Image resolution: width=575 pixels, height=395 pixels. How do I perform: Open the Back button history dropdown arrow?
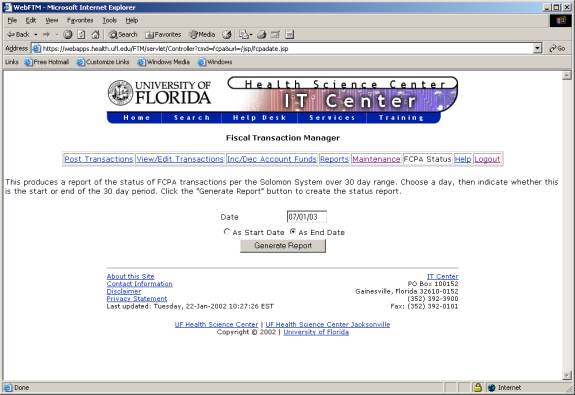(36, 35)
